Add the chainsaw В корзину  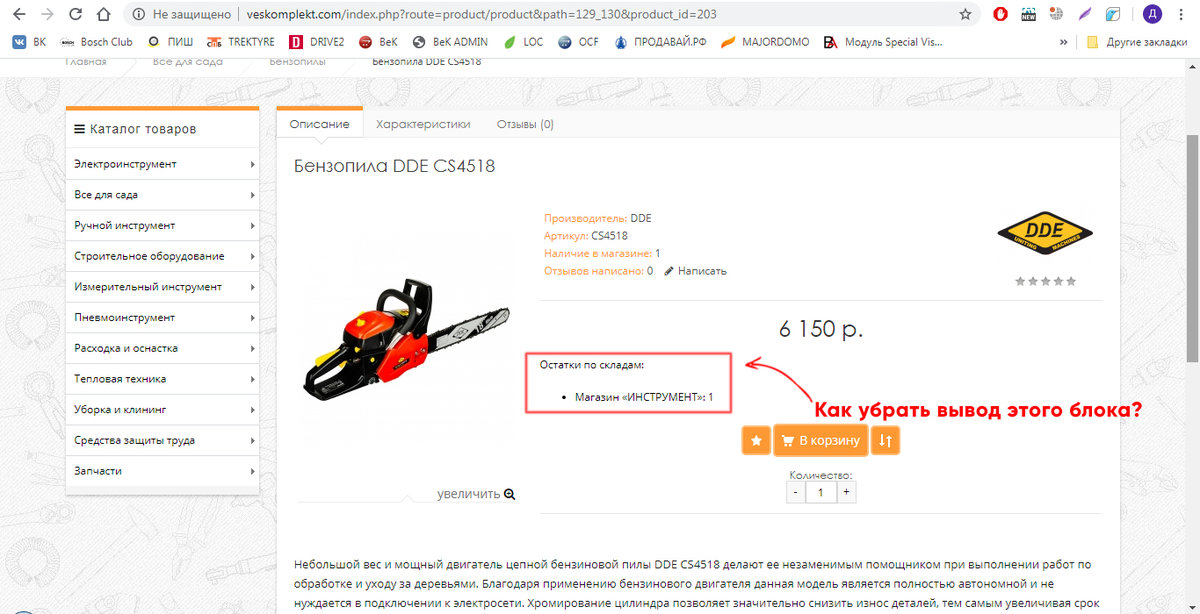pos(820,440)
